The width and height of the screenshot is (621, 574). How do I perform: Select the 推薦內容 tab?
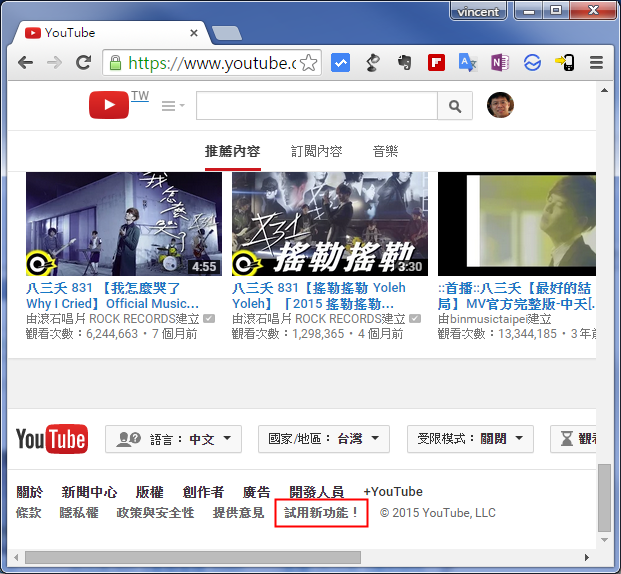tap(232, 151)
